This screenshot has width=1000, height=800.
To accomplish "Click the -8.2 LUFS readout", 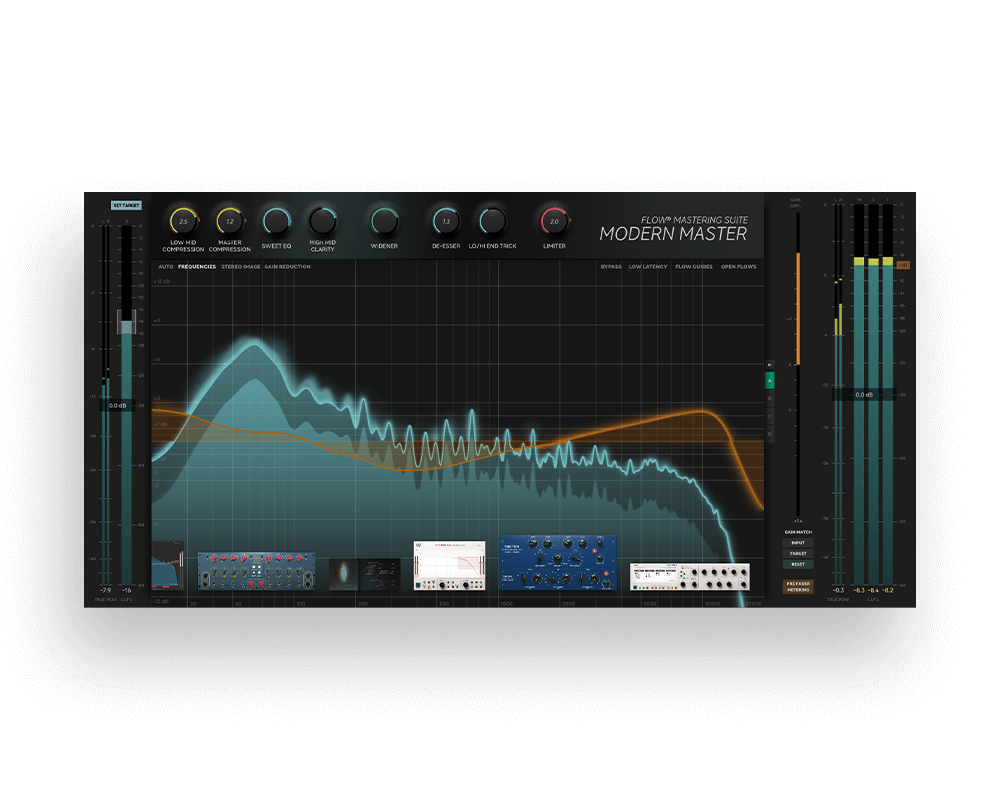I will click(x=888, y=591).
